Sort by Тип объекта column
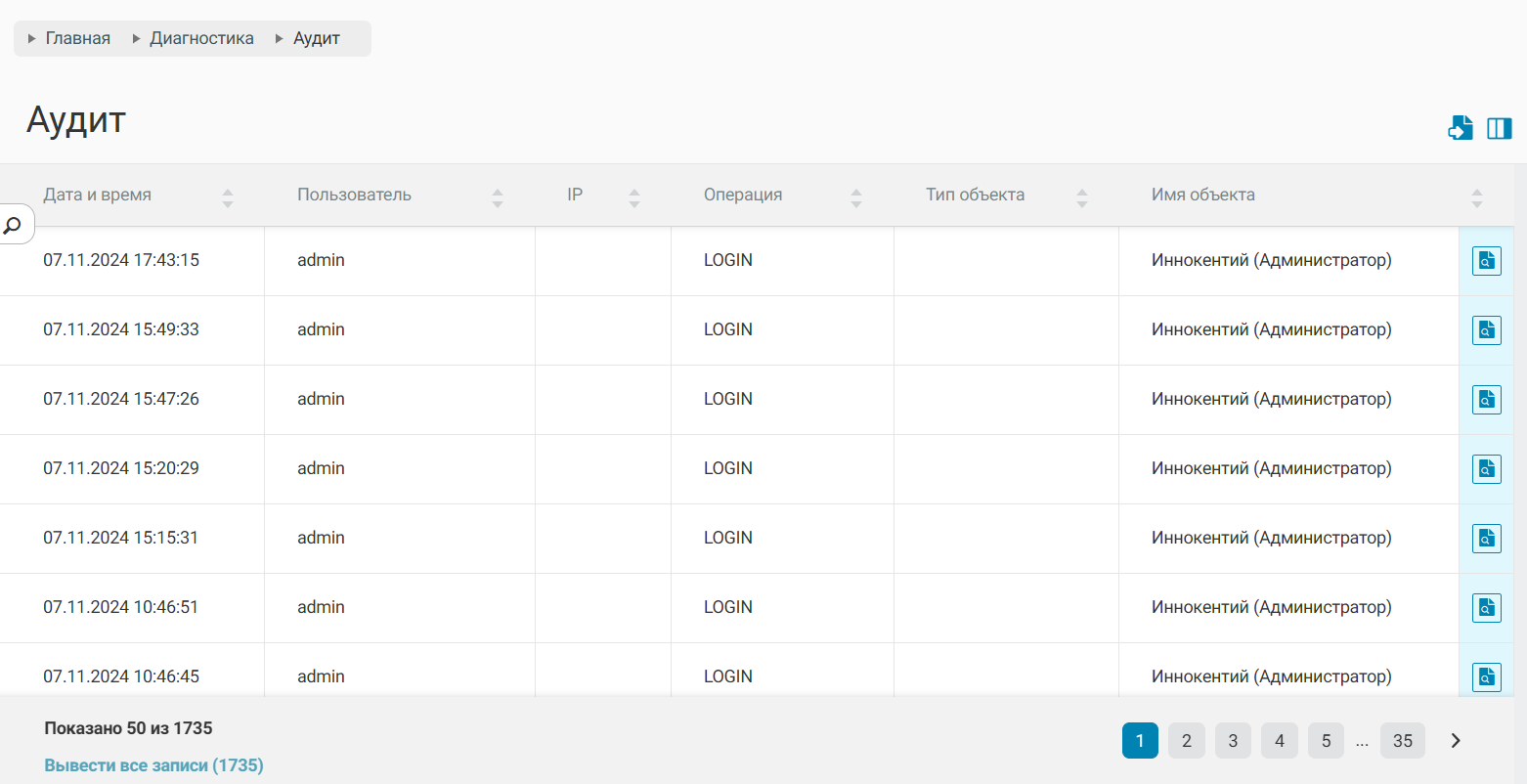 pyautogui.click(x=1081, y=198)
